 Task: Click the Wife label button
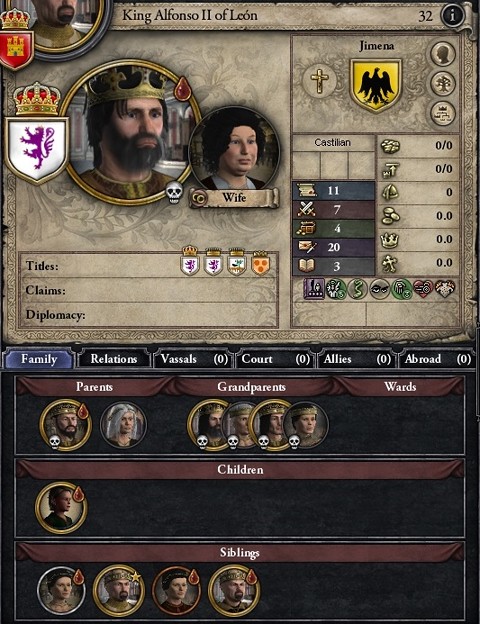[x=234, y=197]
